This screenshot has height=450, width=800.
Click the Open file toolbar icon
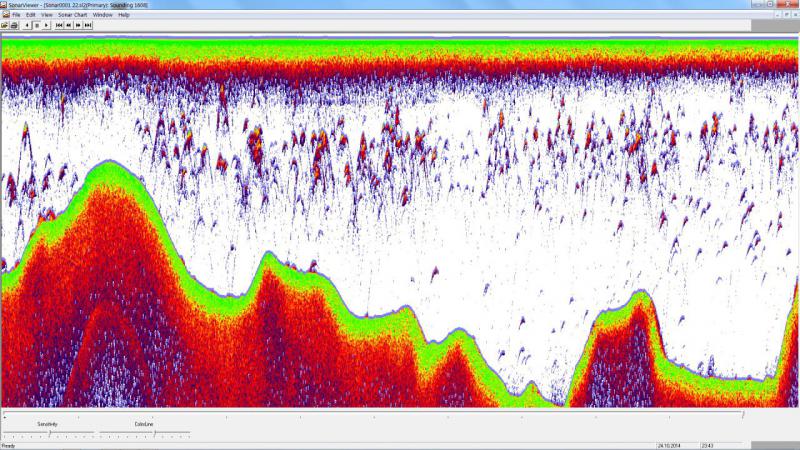coord(5,25)
